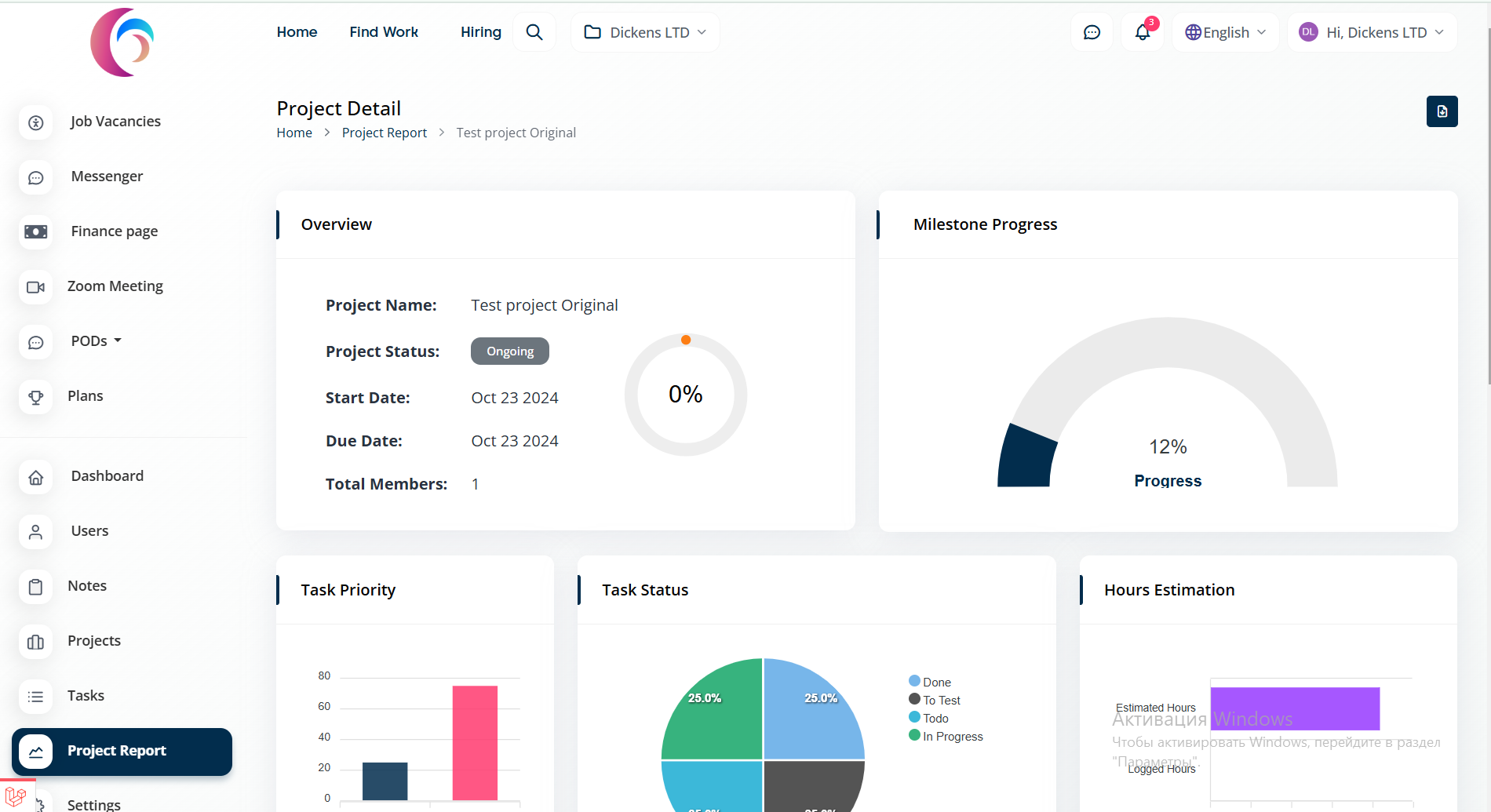Open the English language dropdown

(x=1226, y=32)
